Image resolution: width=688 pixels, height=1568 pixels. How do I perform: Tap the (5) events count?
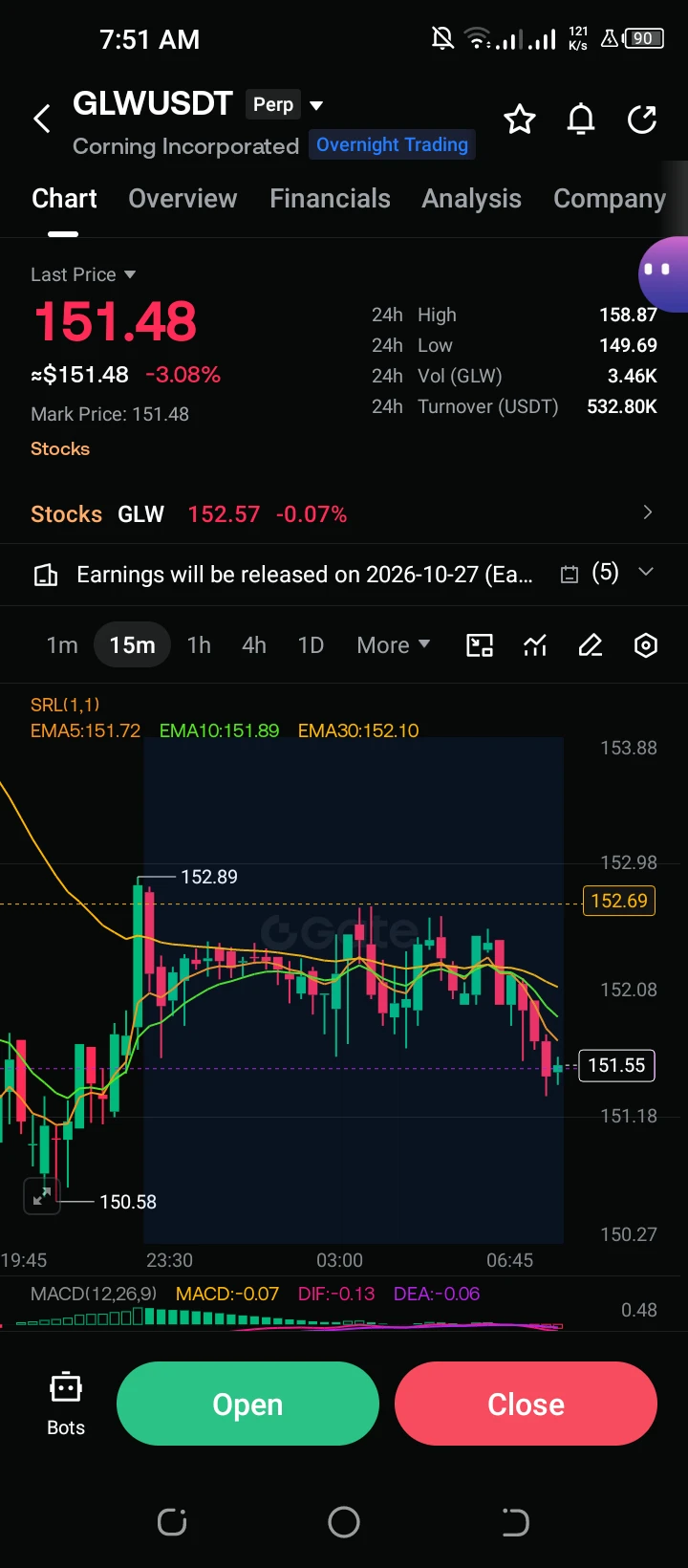pyautogui.click(x=605, y=573)
